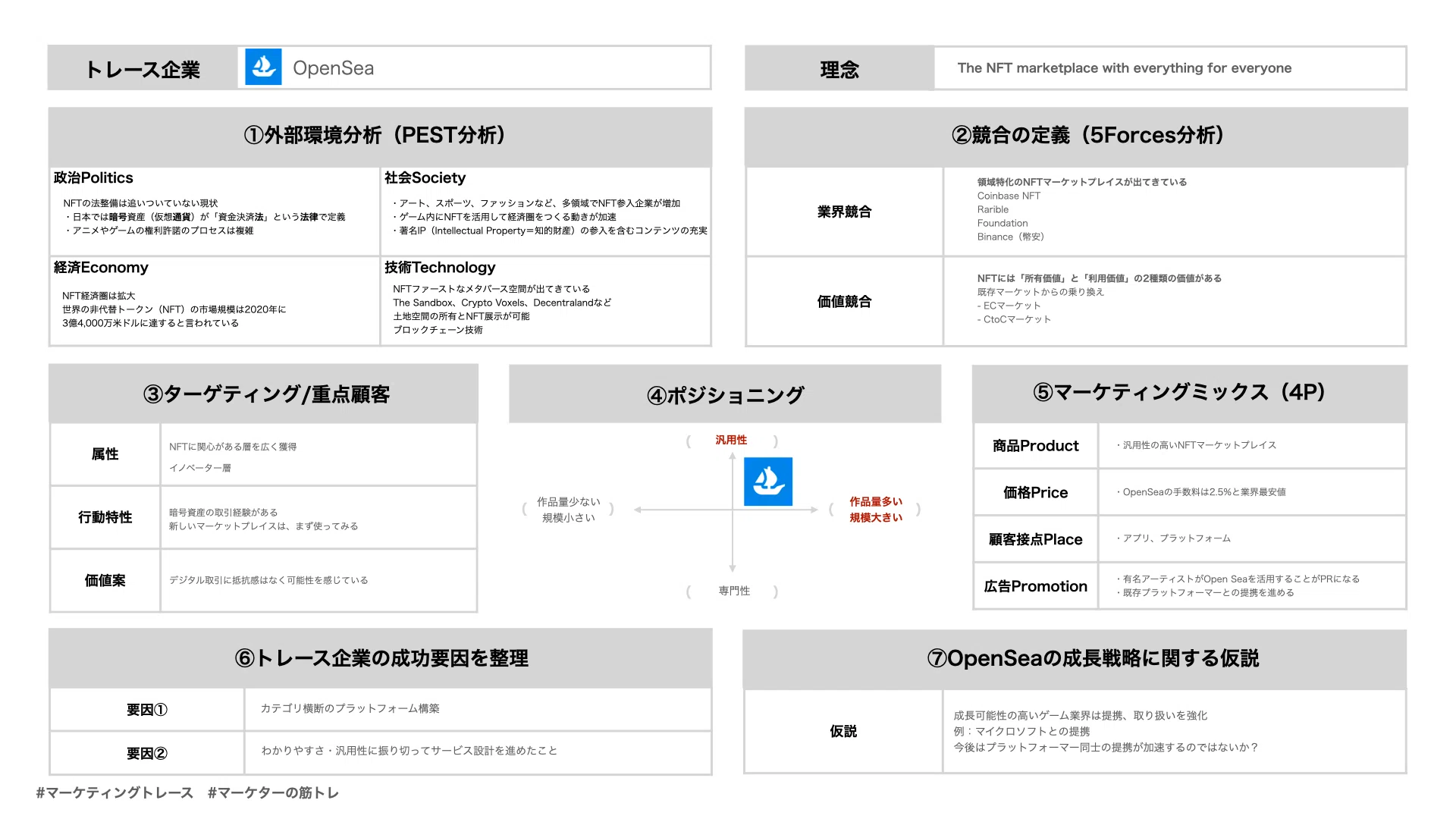Click the OpenSea ship icon in the positioning chart
This screenshot has height=819, width=1456.
coord(768,482)
